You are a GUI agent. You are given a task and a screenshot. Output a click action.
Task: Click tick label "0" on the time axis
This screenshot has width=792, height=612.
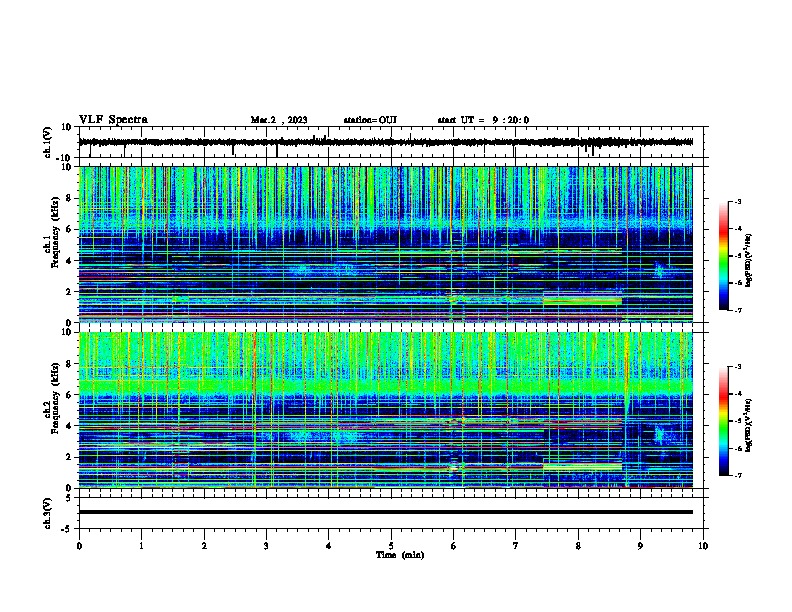click(x=79, y=546)
